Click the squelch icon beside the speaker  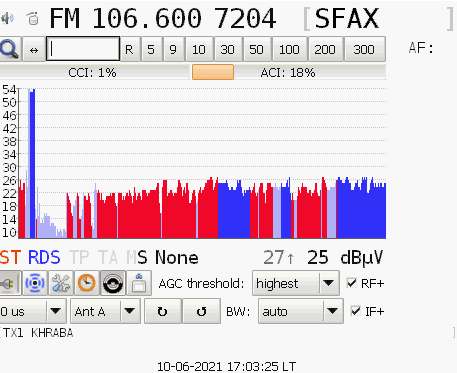coord(32,18)
